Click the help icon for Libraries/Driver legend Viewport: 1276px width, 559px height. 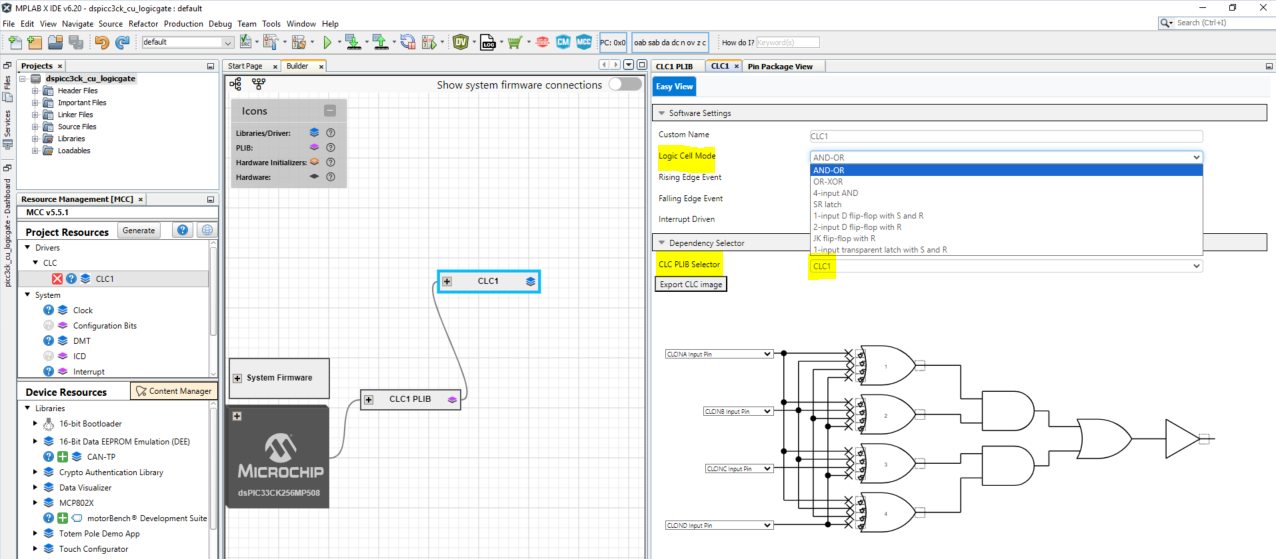pos(331,132)
